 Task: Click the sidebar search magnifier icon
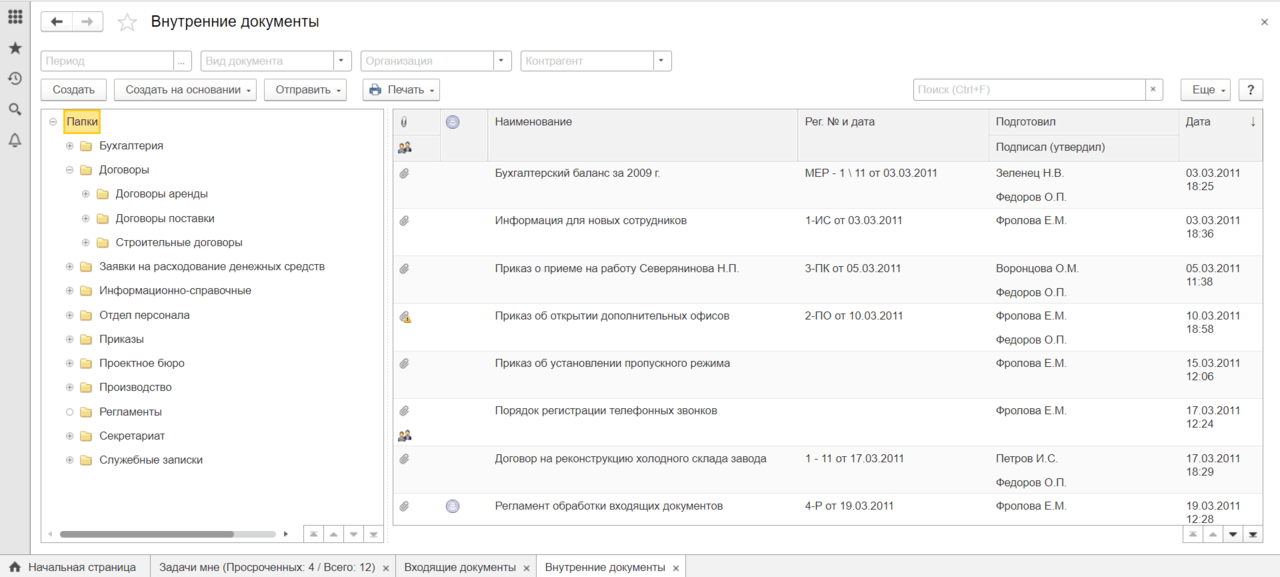click(15, 109)
